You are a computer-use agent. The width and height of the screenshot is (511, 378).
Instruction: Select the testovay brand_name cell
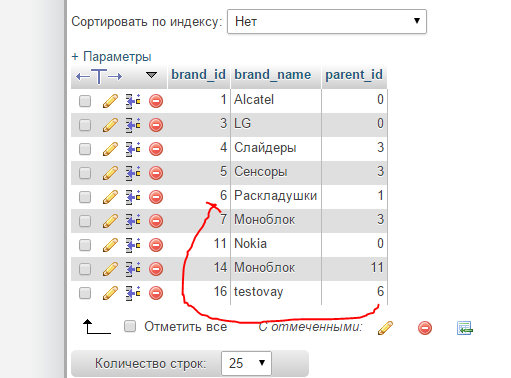coord(276,293)
